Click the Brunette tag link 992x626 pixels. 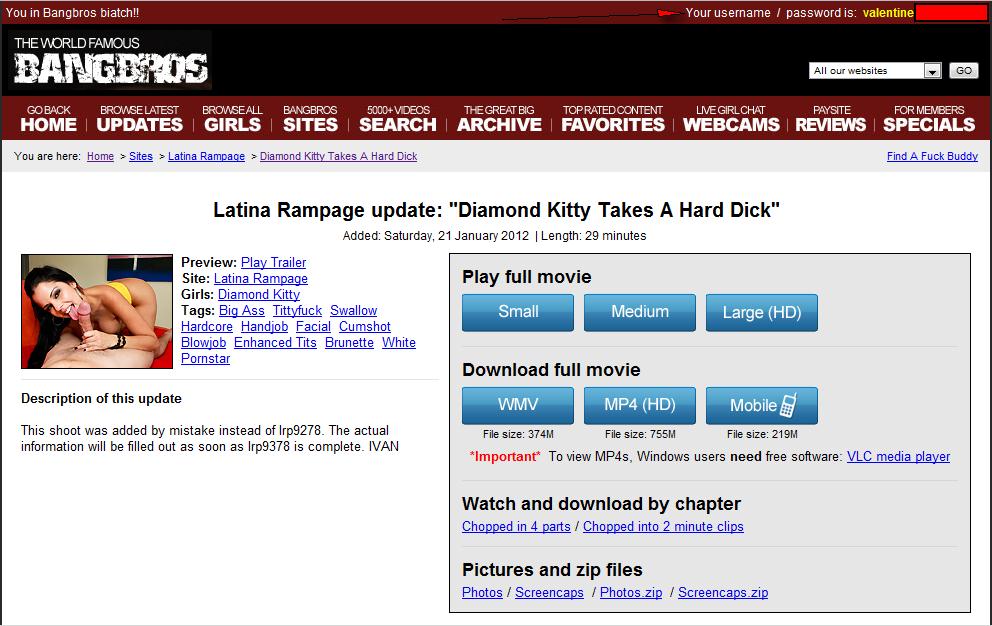pyautogui.click(x=349, y=342)
